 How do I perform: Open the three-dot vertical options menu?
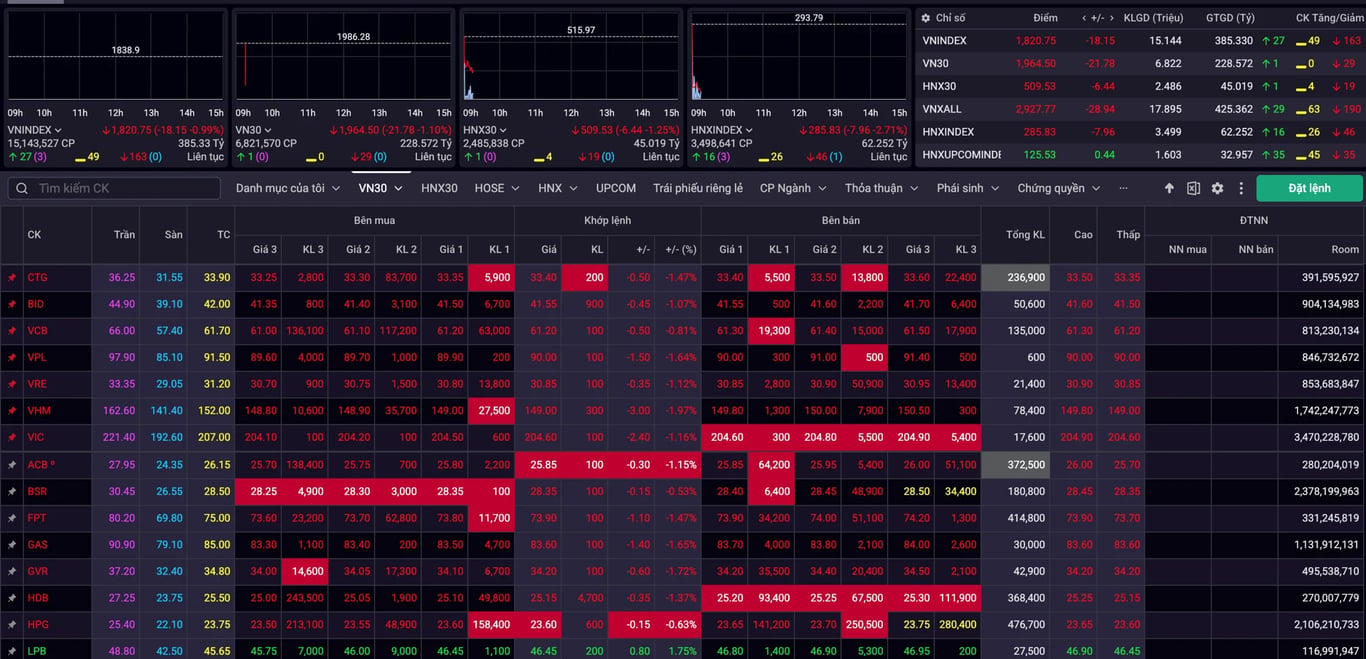tap(1241, 188)
